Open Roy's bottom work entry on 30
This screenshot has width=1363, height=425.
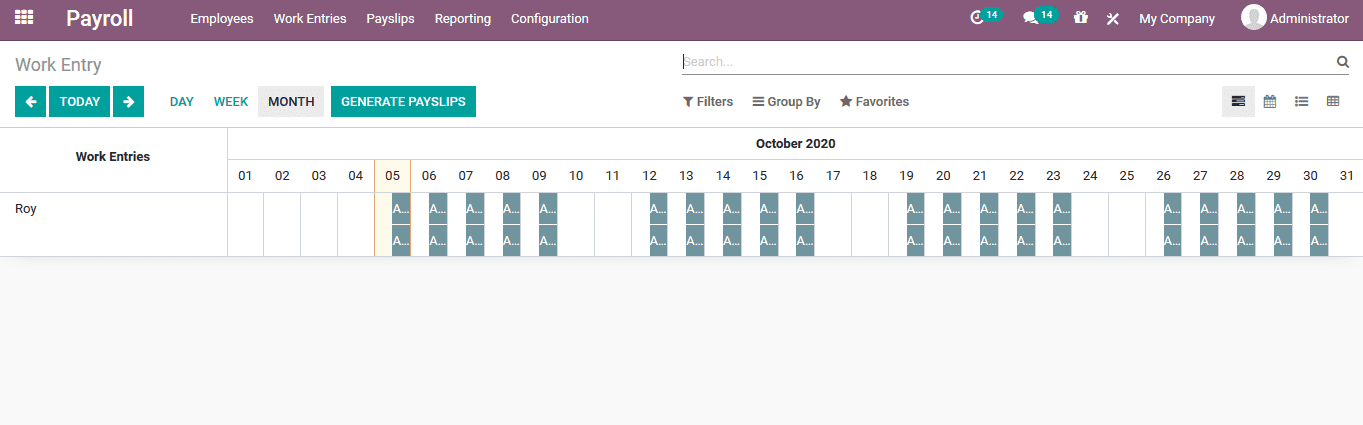[1319, 240]
